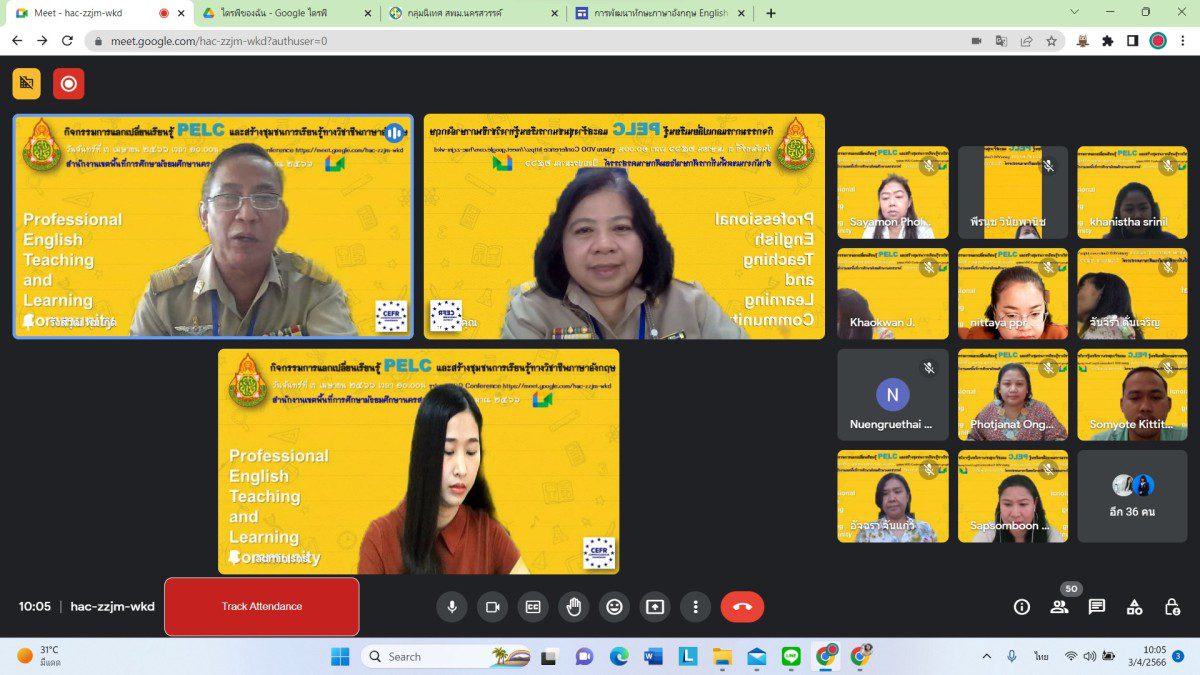
Task: Close the Google Drive browser tab
Action: (367, 13)
